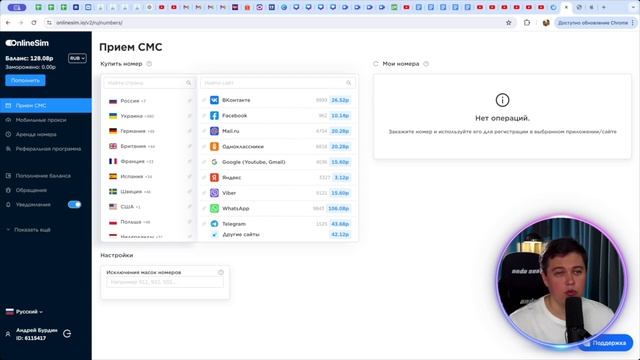Click the logout icon near Андрей Бурдин
This screenshot has height=360, width=640.
coord(67,334)
